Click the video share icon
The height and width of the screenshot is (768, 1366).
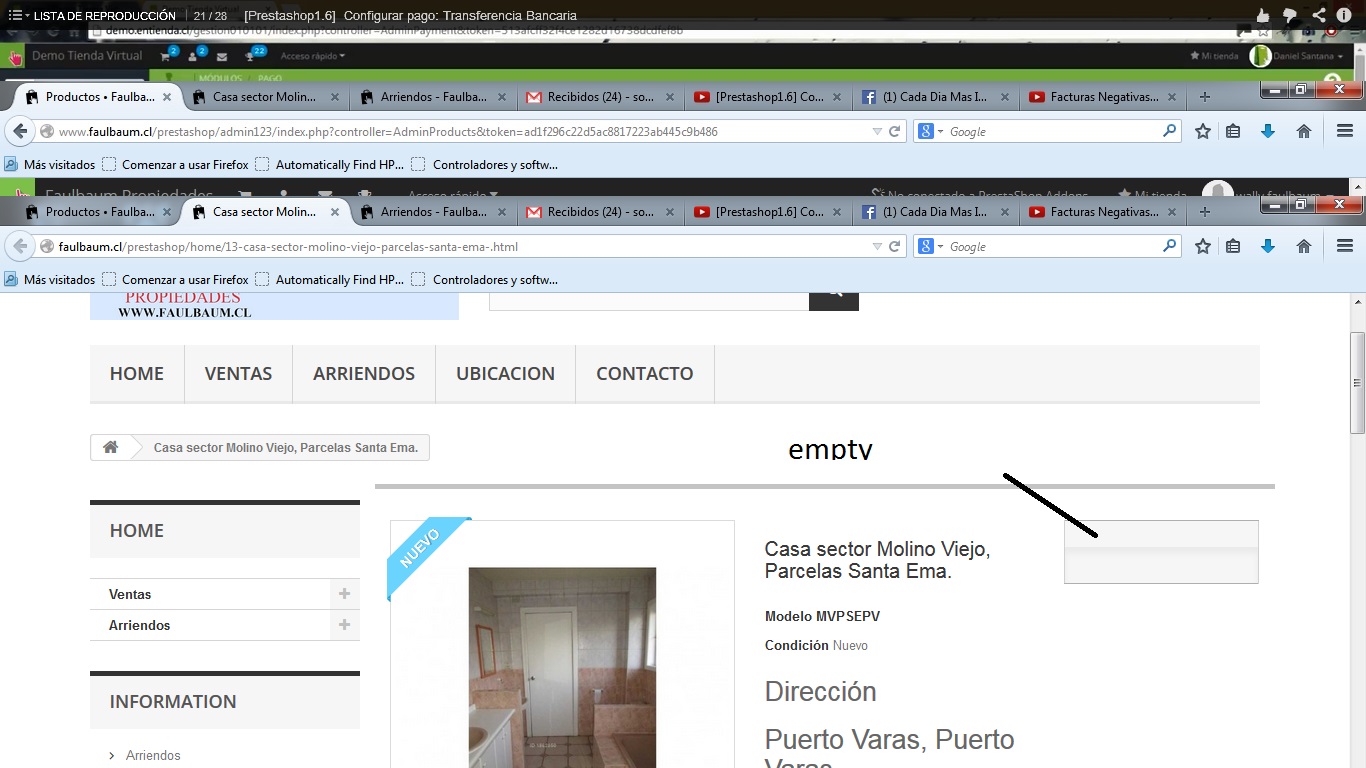pos(1319,16)
